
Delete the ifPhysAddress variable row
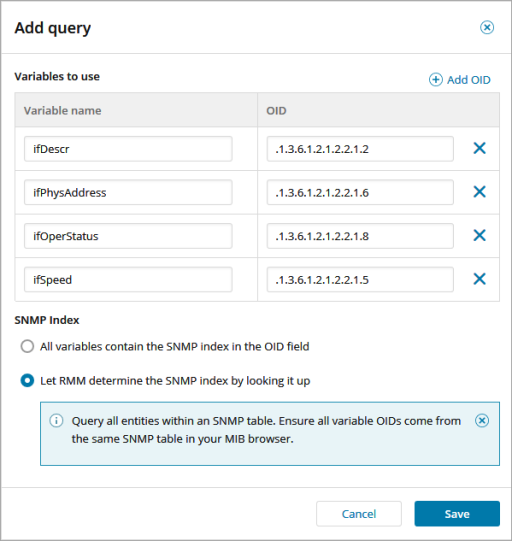[480, 192]
